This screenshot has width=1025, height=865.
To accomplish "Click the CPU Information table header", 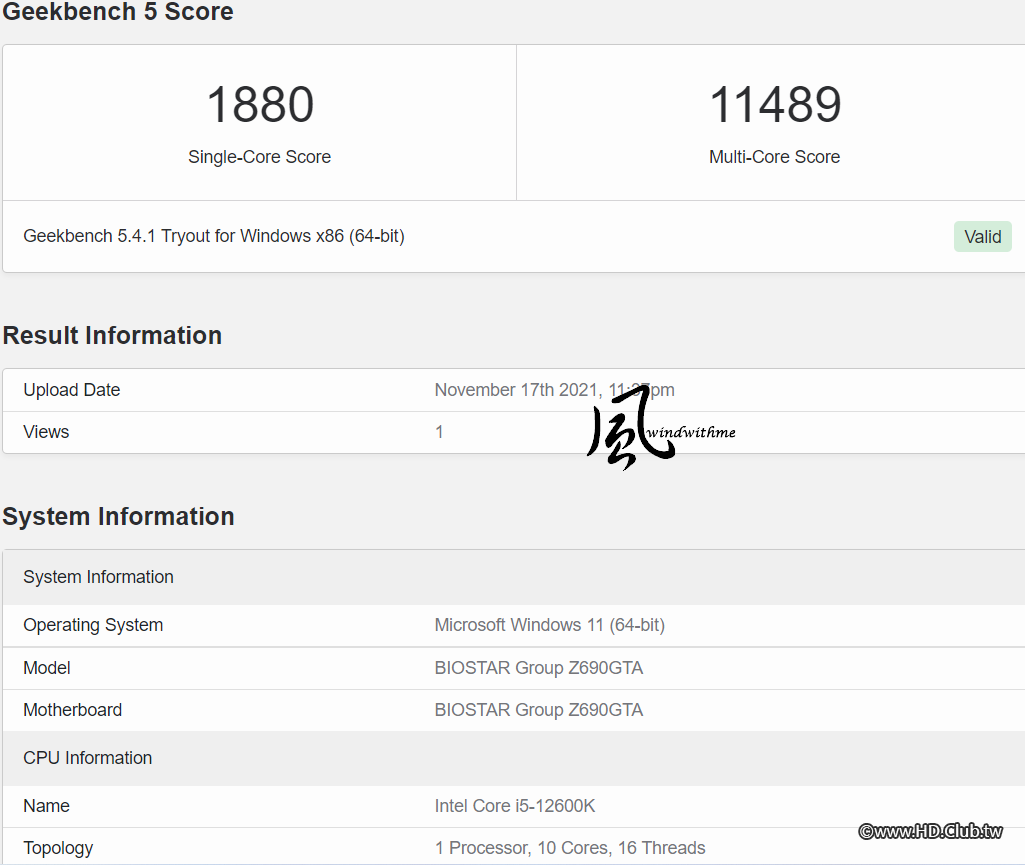I will click(514, 758).
